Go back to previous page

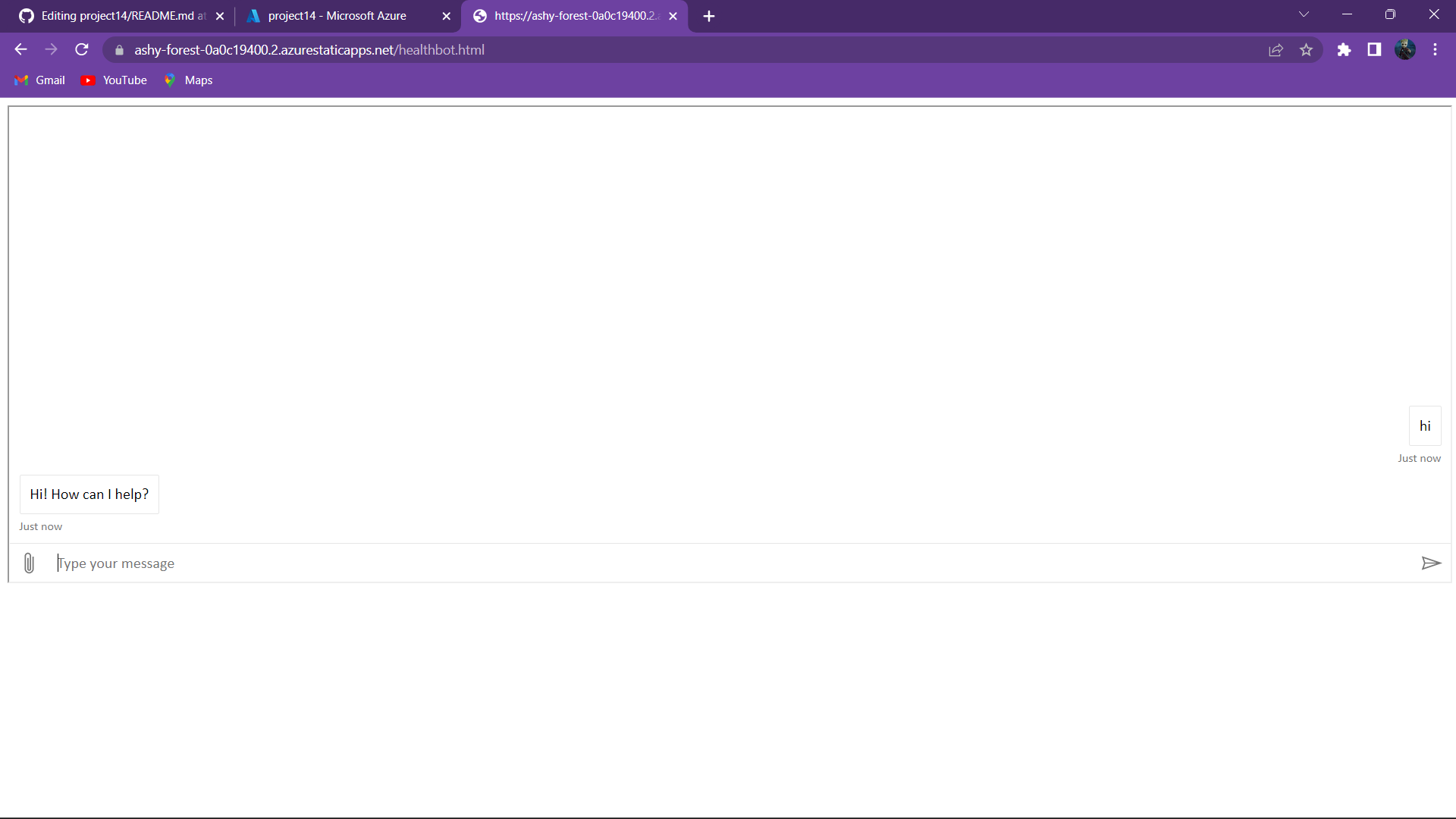[x=20, y=50]
